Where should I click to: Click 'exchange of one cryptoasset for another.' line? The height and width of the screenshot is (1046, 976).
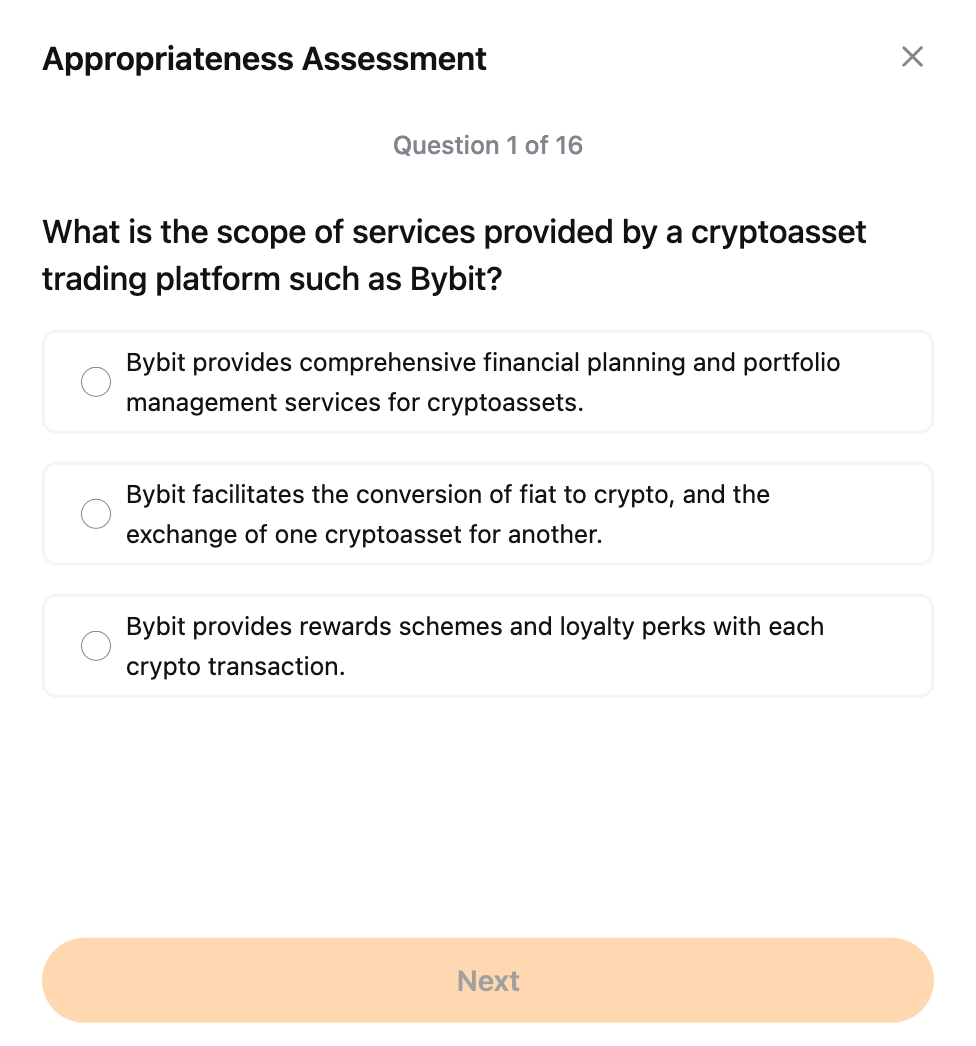(364, 535)
